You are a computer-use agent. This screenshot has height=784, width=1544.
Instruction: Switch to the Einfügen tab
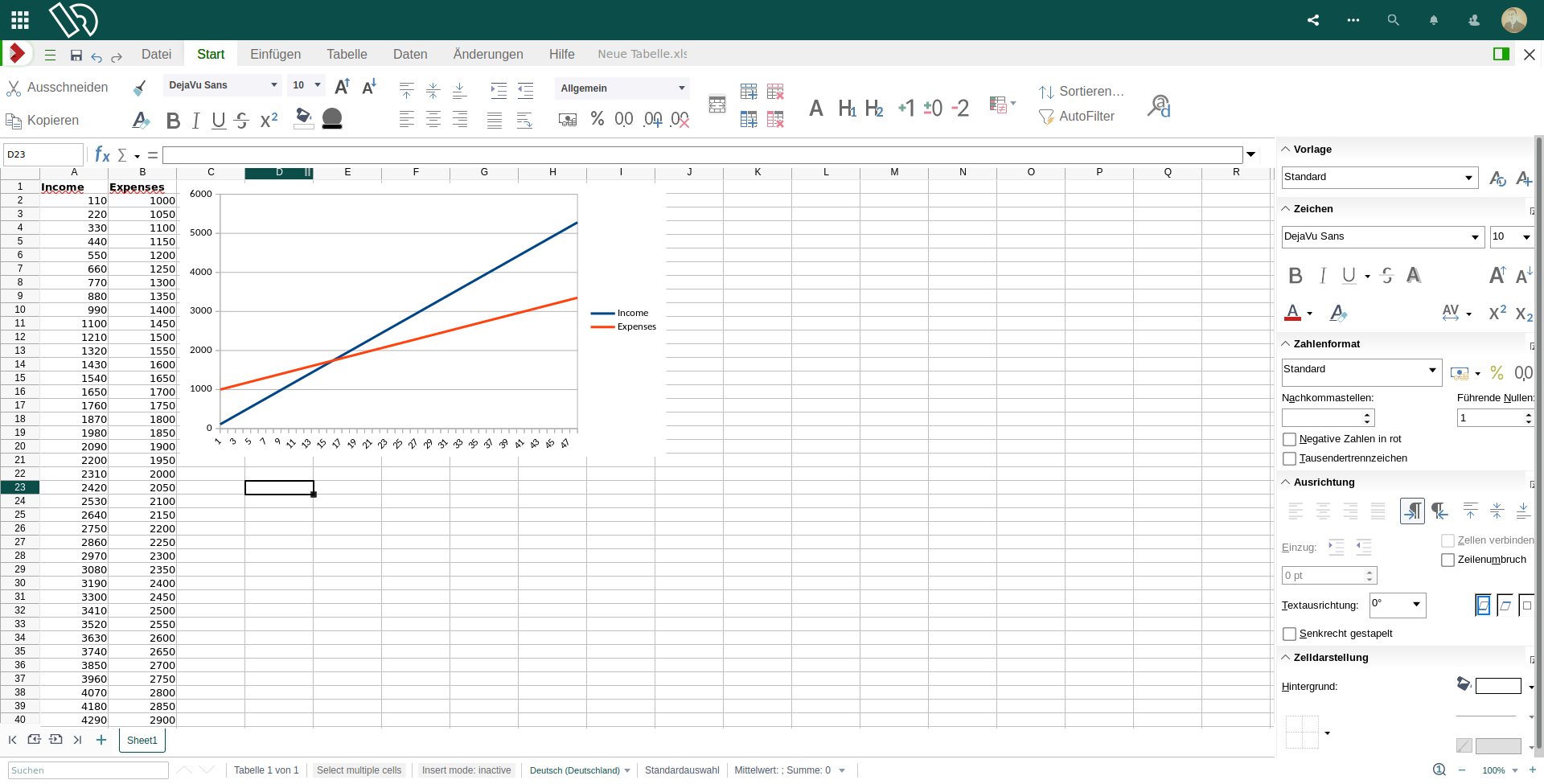pos(276,54)
